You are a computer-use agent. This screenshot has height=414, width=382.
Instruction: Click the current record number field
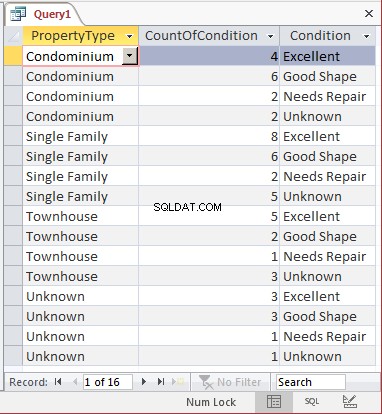108,382
